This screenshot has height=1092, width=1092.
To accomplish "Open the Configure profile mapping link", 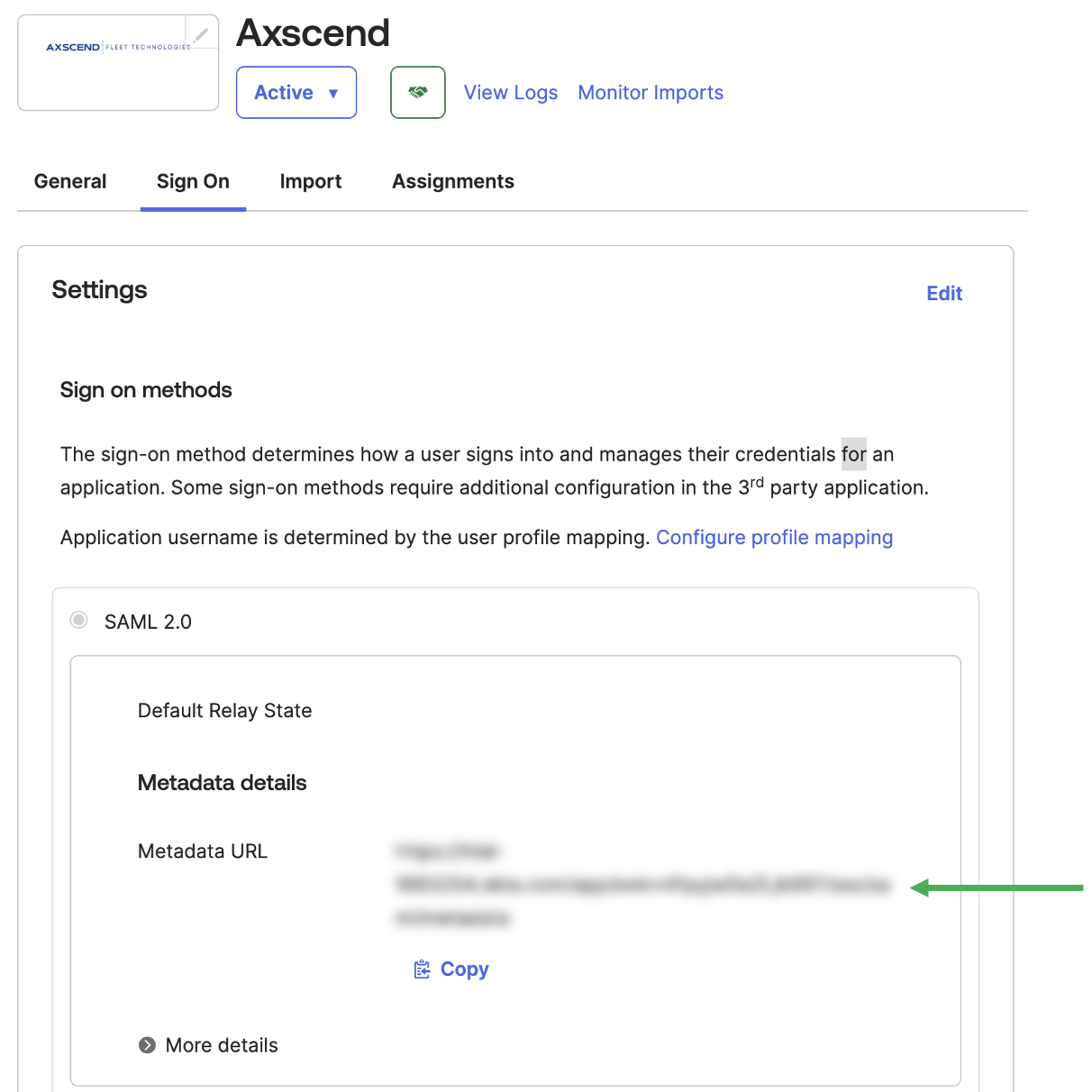I will click(774, 538).
